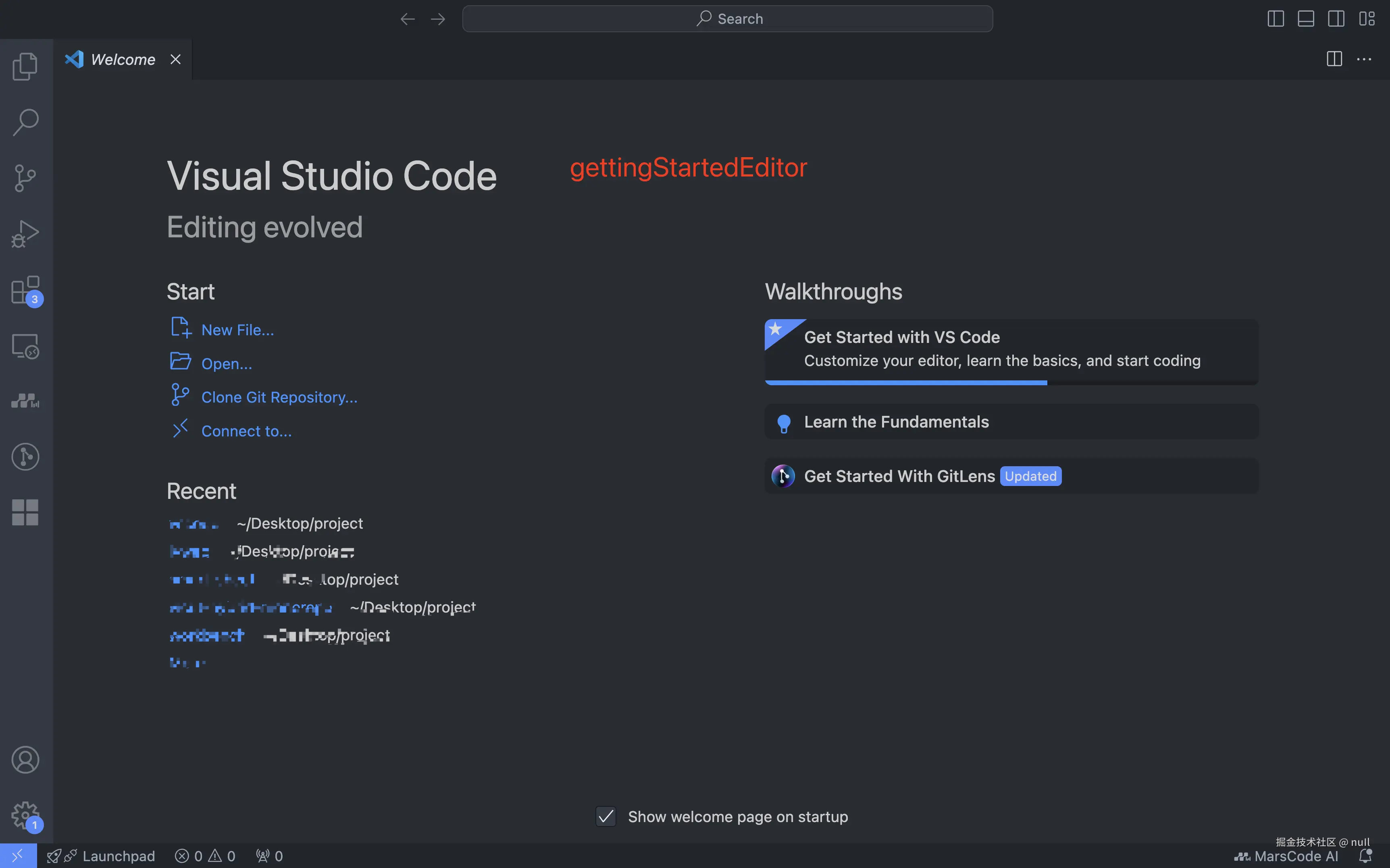Open the Accounts menu
Image resolution: width=1390 pixels, height=868 pixels.
tap(25, 760)
